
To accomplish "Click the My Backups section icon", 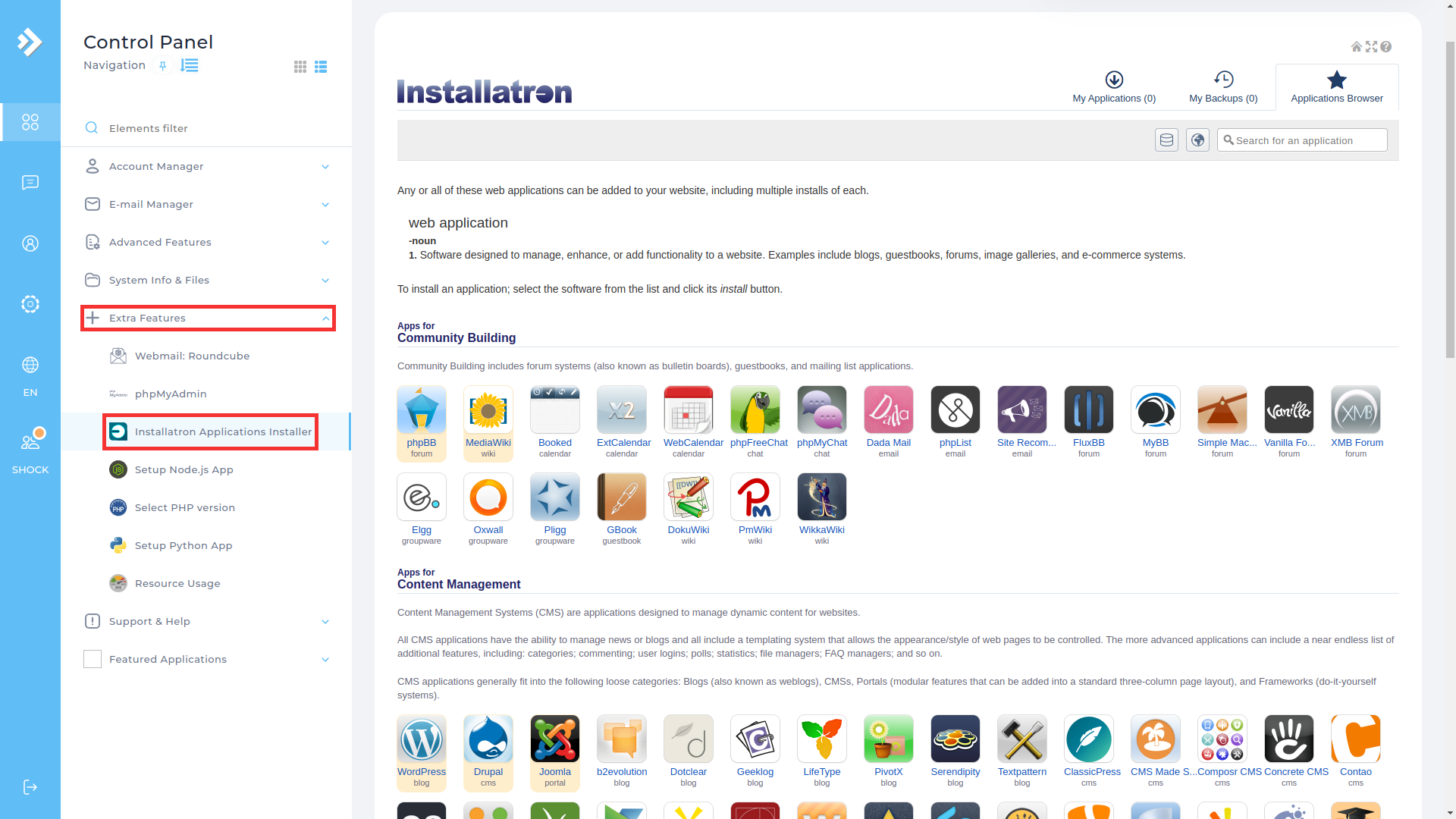I will click(x=1223, y=79).
